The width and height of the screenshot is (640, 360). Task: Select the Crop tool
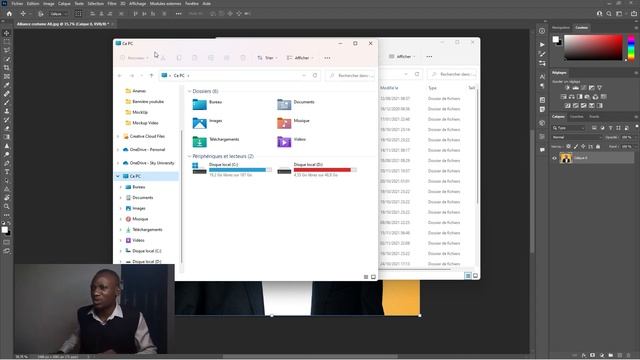coord(7,68)
